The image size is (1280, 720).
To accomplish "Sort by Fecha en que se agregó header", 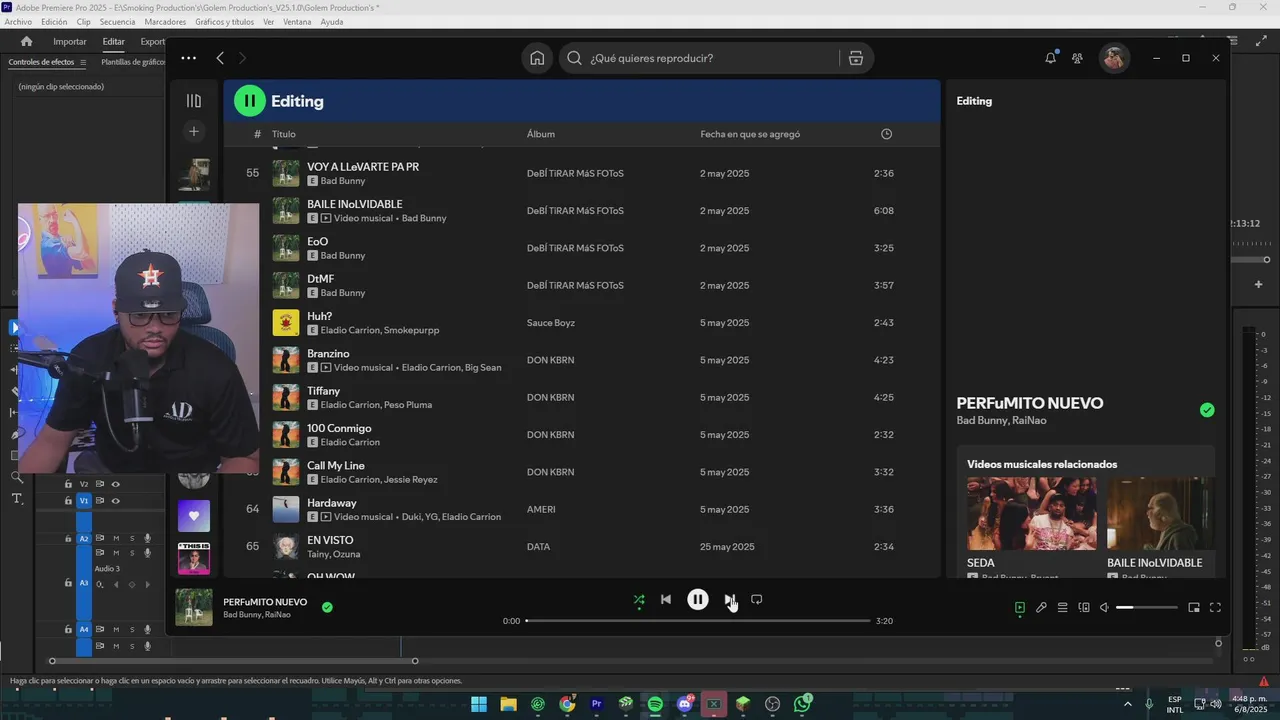I will pyautogui.click(x=750, y=134).
